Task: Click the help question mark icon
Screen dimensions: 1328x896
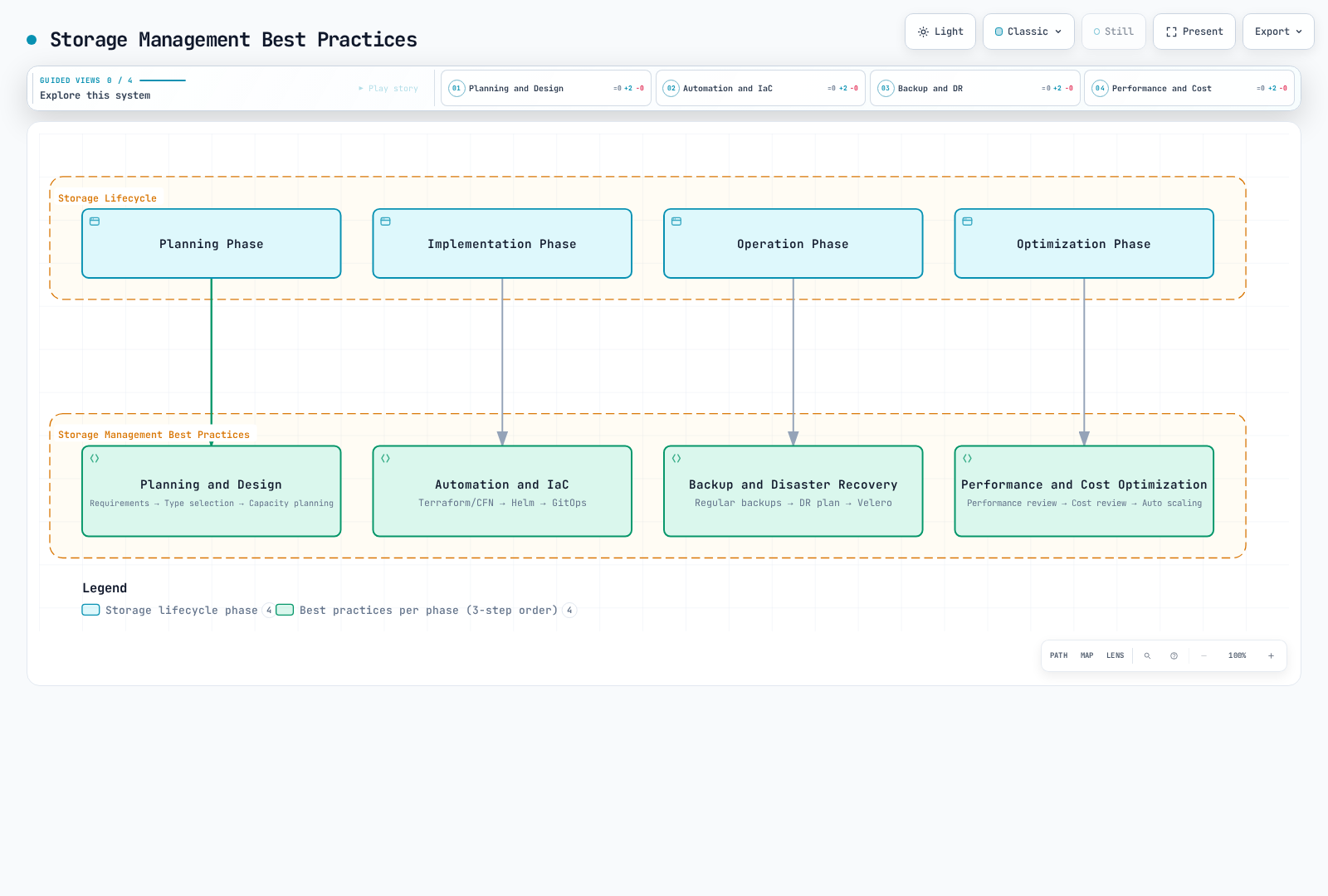Action: [1174, 655]
